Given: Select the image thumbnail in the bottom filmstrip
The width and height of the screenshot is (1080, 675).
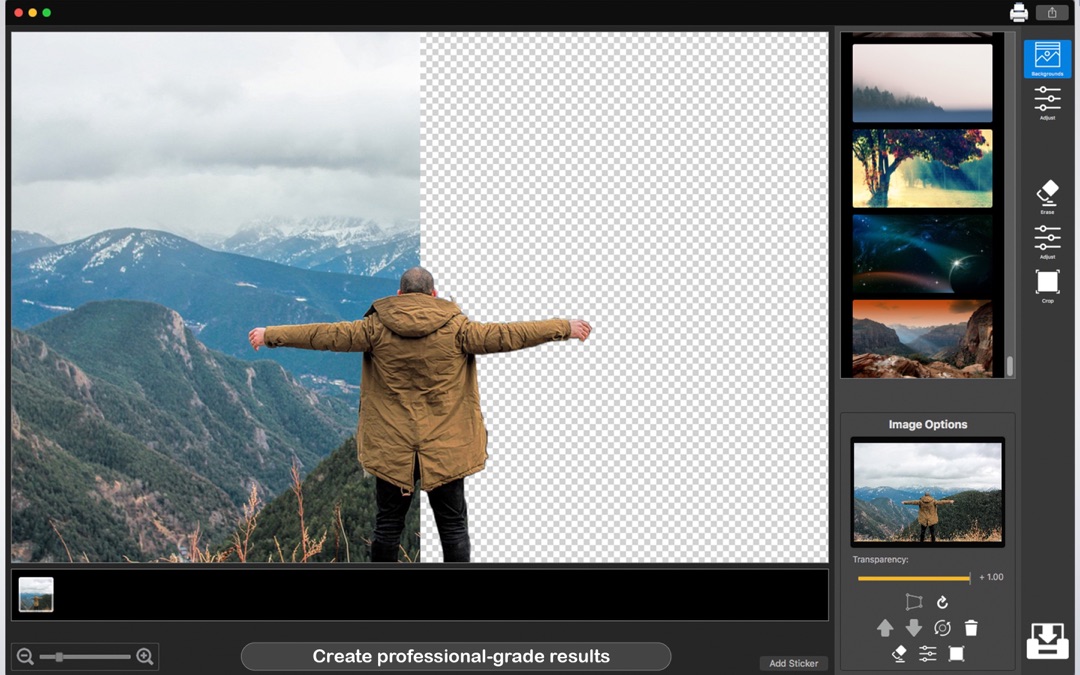Looking at the screenshot, I should [36, 594].
